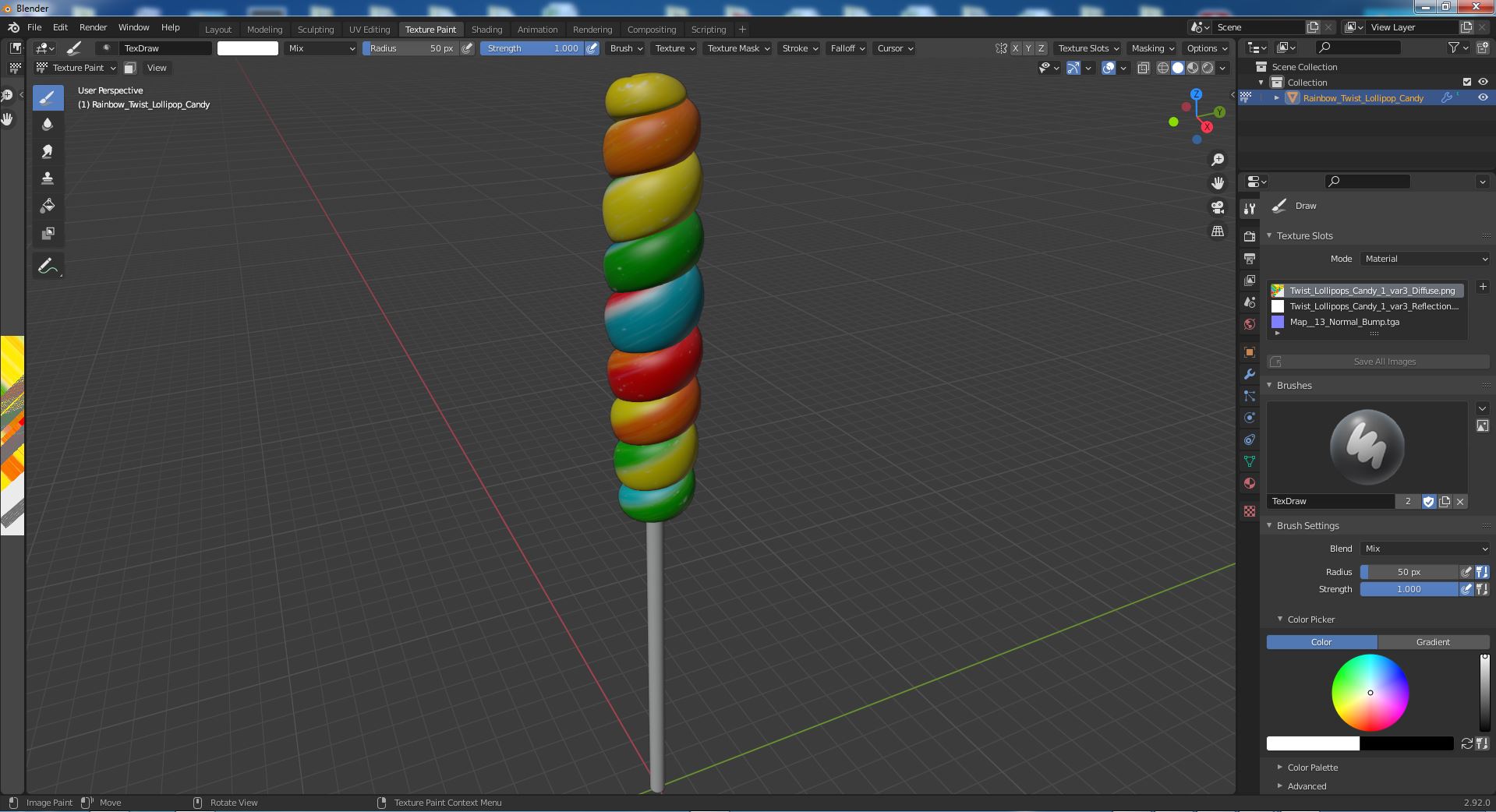Open the Render properties tab

(x=1250, y=236)
